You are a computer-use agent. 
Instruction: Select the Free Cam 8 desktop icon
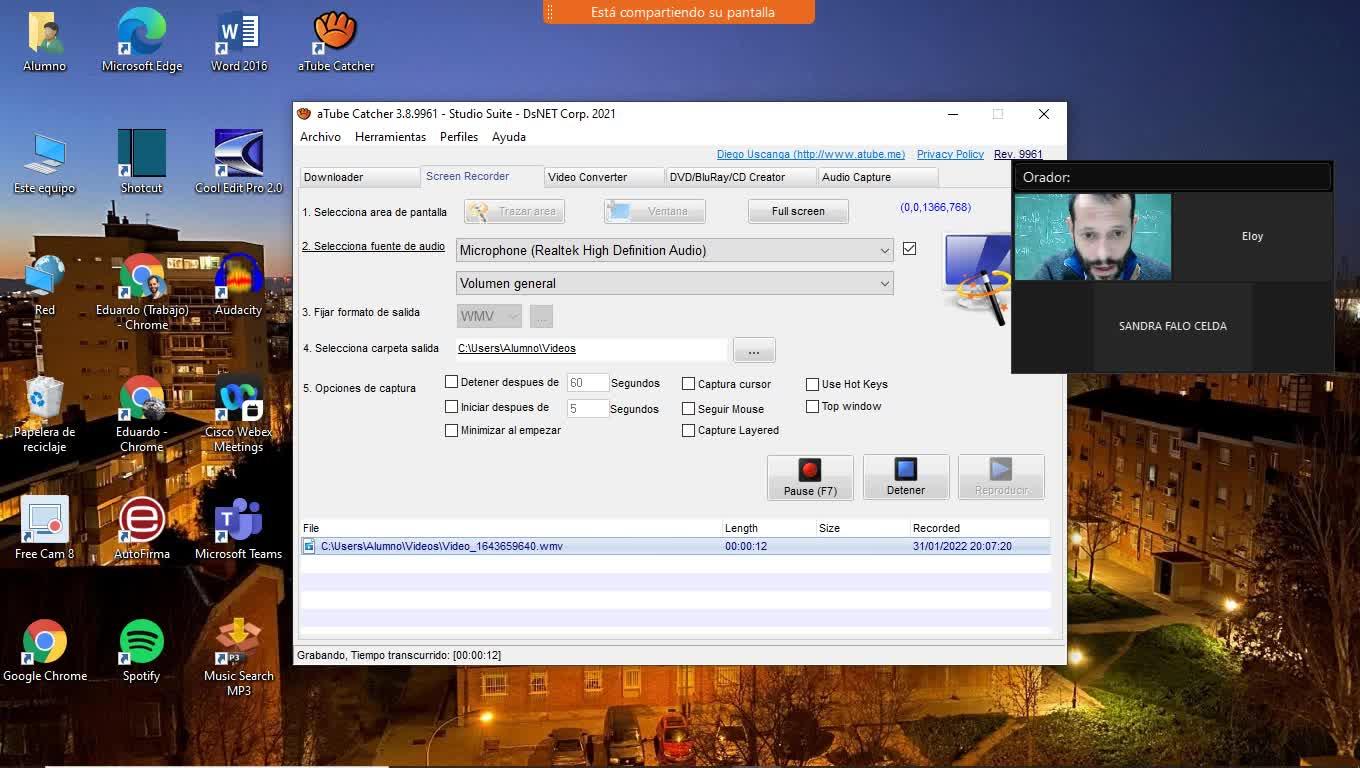click(44, 529)
